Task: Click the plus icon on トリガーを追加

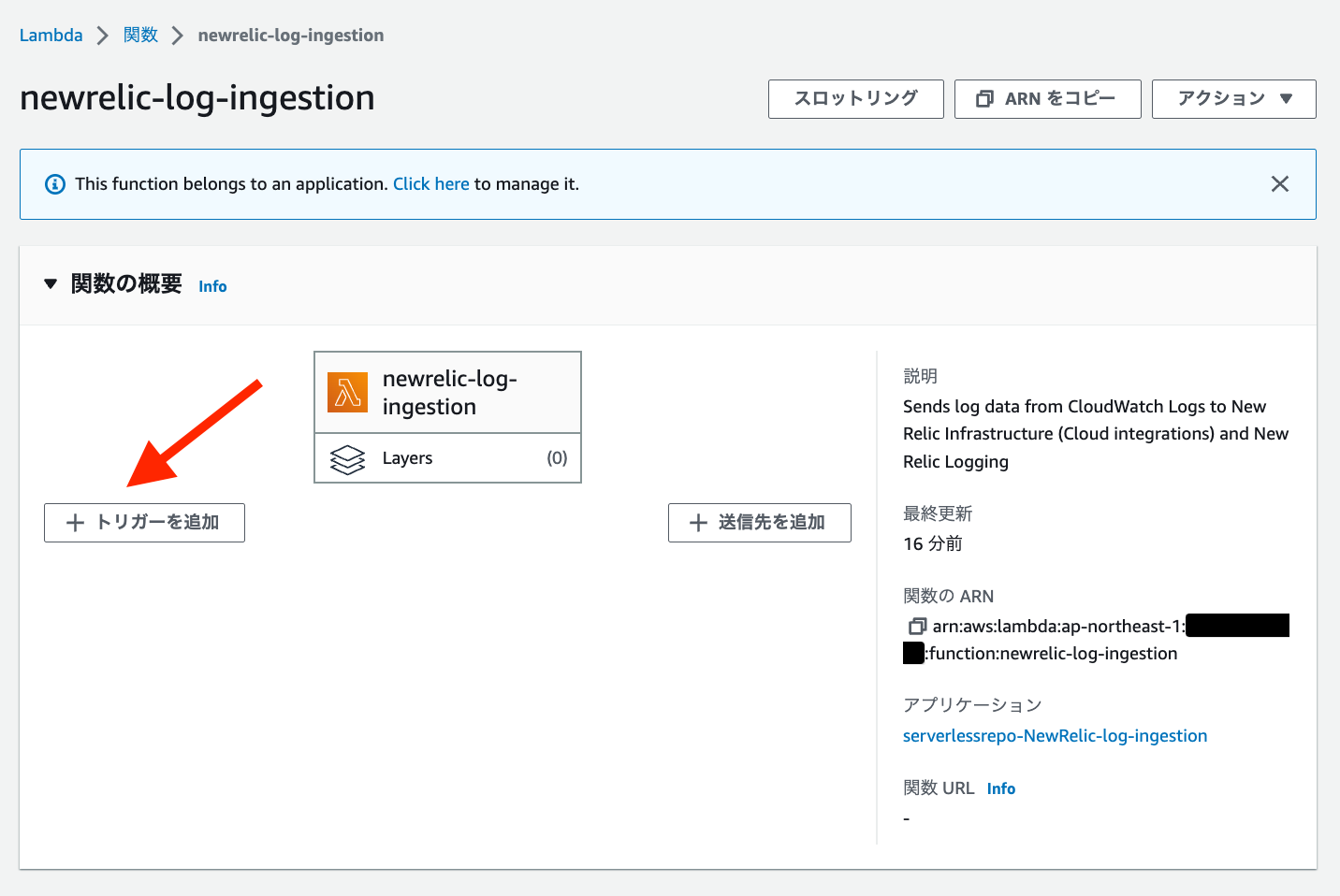Action: coord(75,522)
